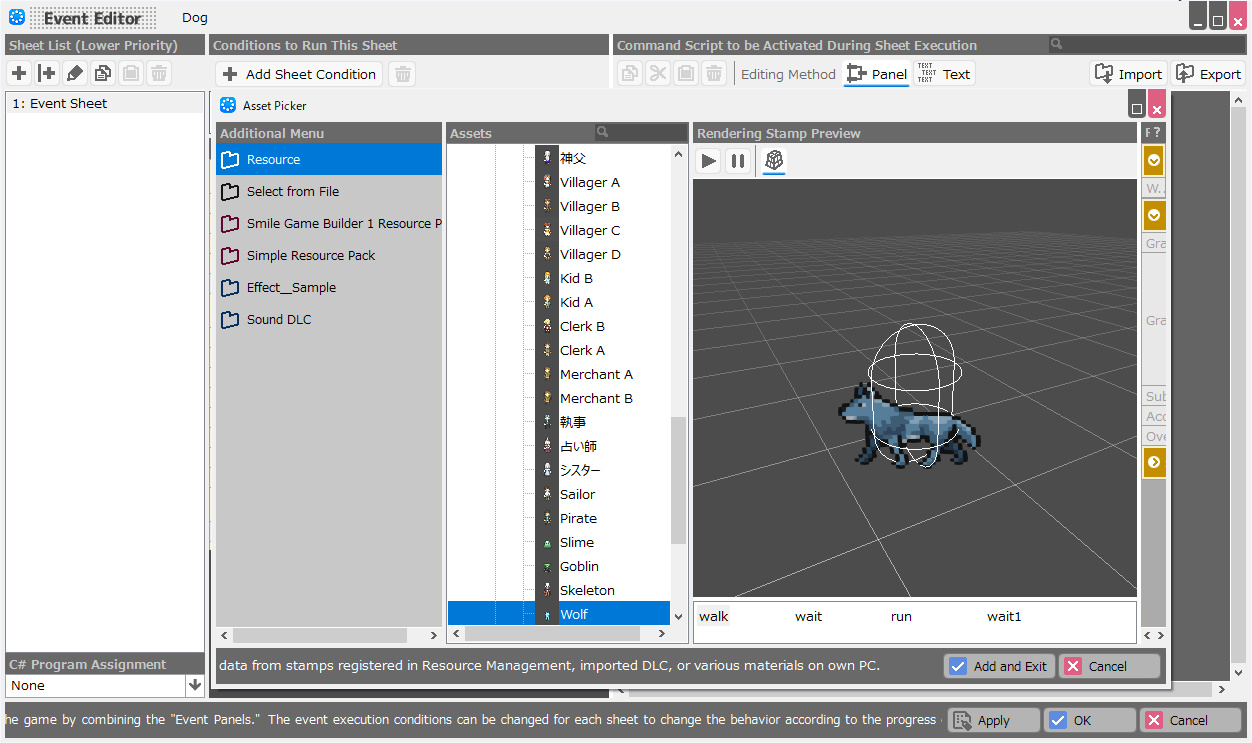Pause the stamp animation preview
This screenshot has width=1252, height=743.
[738, 161]
